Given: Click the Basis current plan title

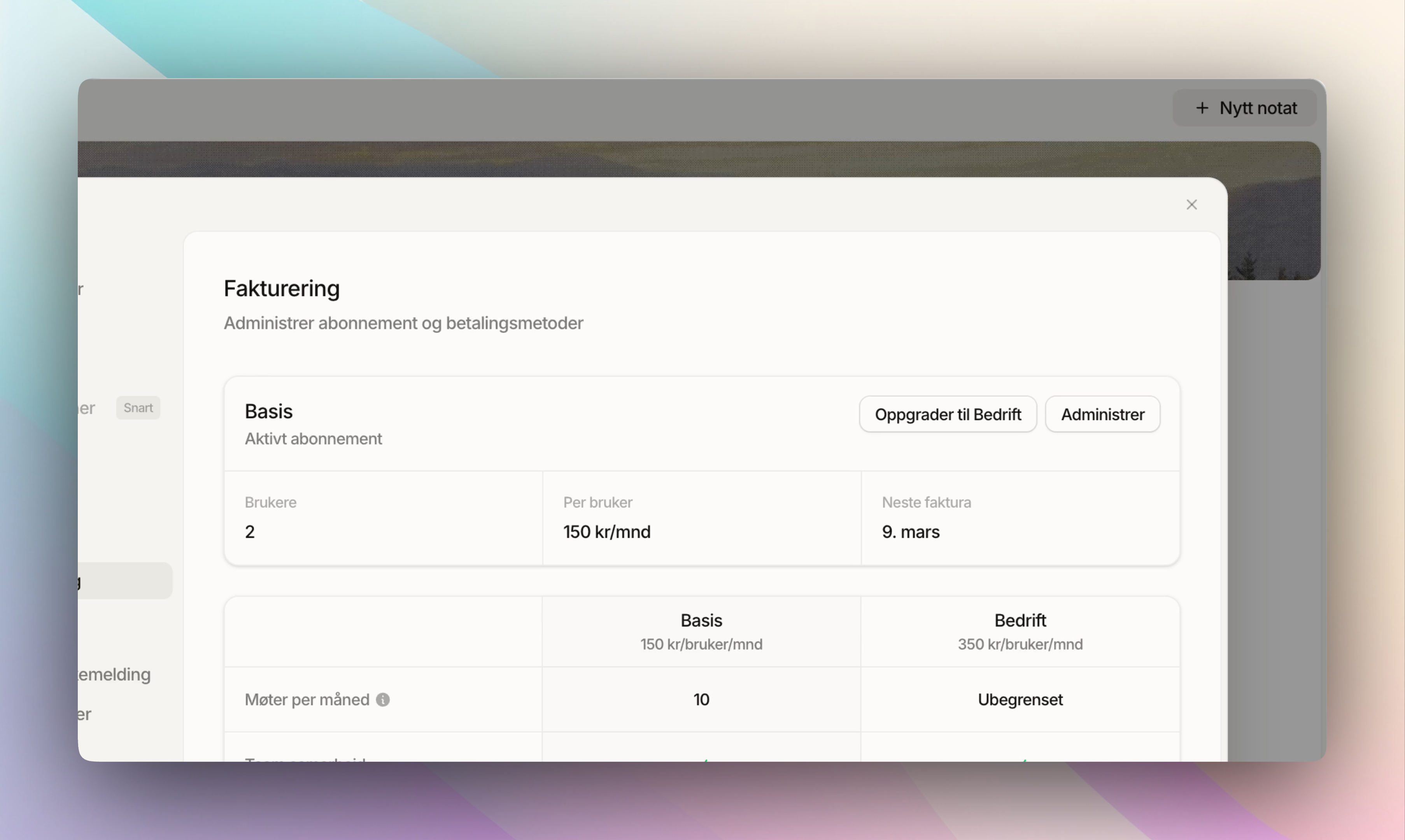Looking at the screenshot, I should click(x=268, y=411).
